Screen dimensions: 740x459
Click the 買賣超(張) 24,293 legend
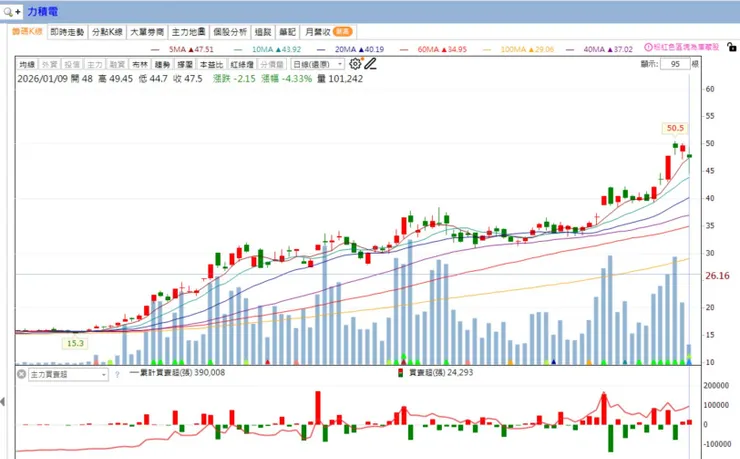tap(436, 373)
